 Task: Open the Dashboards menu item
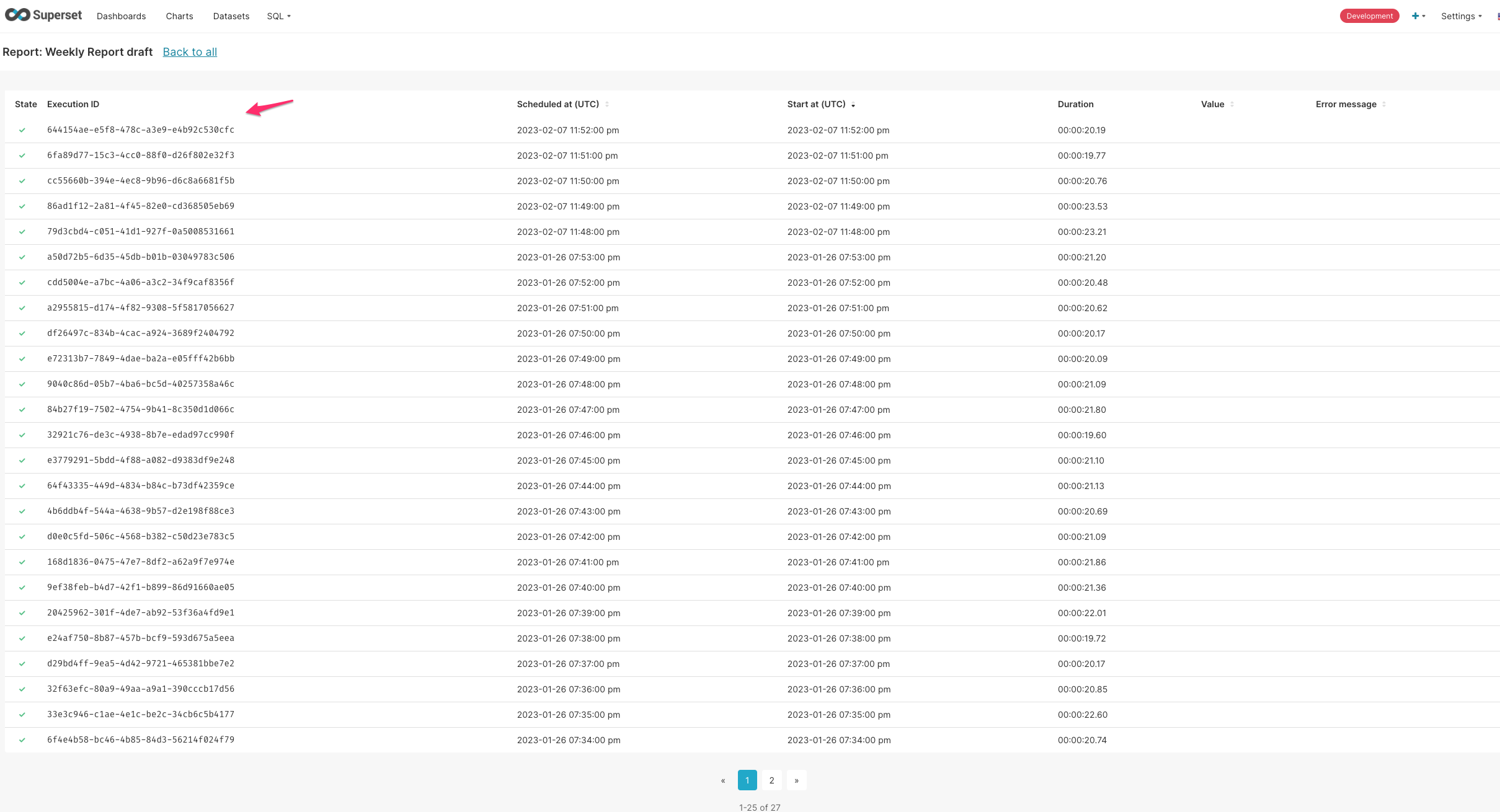point(121,16)
